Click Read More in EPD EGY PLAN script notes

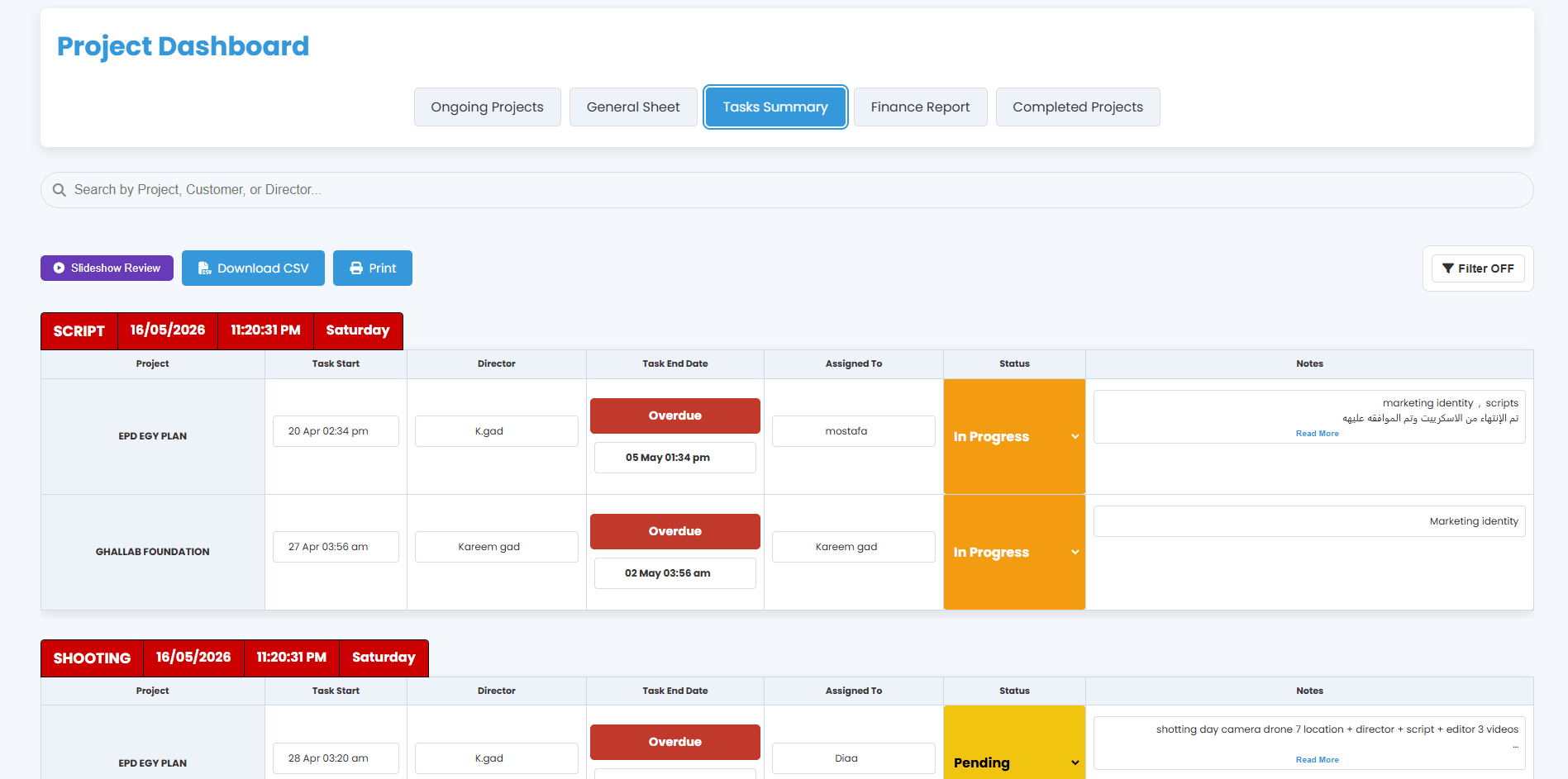1317,434
